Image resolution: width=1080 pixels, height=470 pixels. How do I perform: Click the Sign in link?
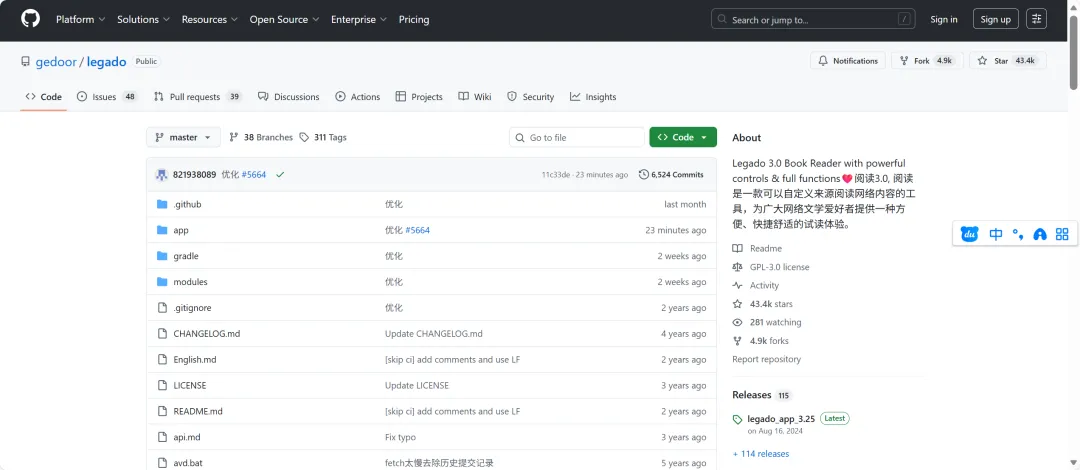tap(944, 19)
